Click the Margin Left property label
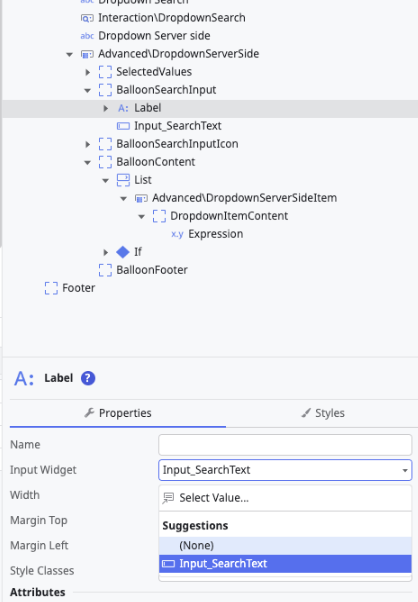Screen dimensions: 418x602 (39, 546)
